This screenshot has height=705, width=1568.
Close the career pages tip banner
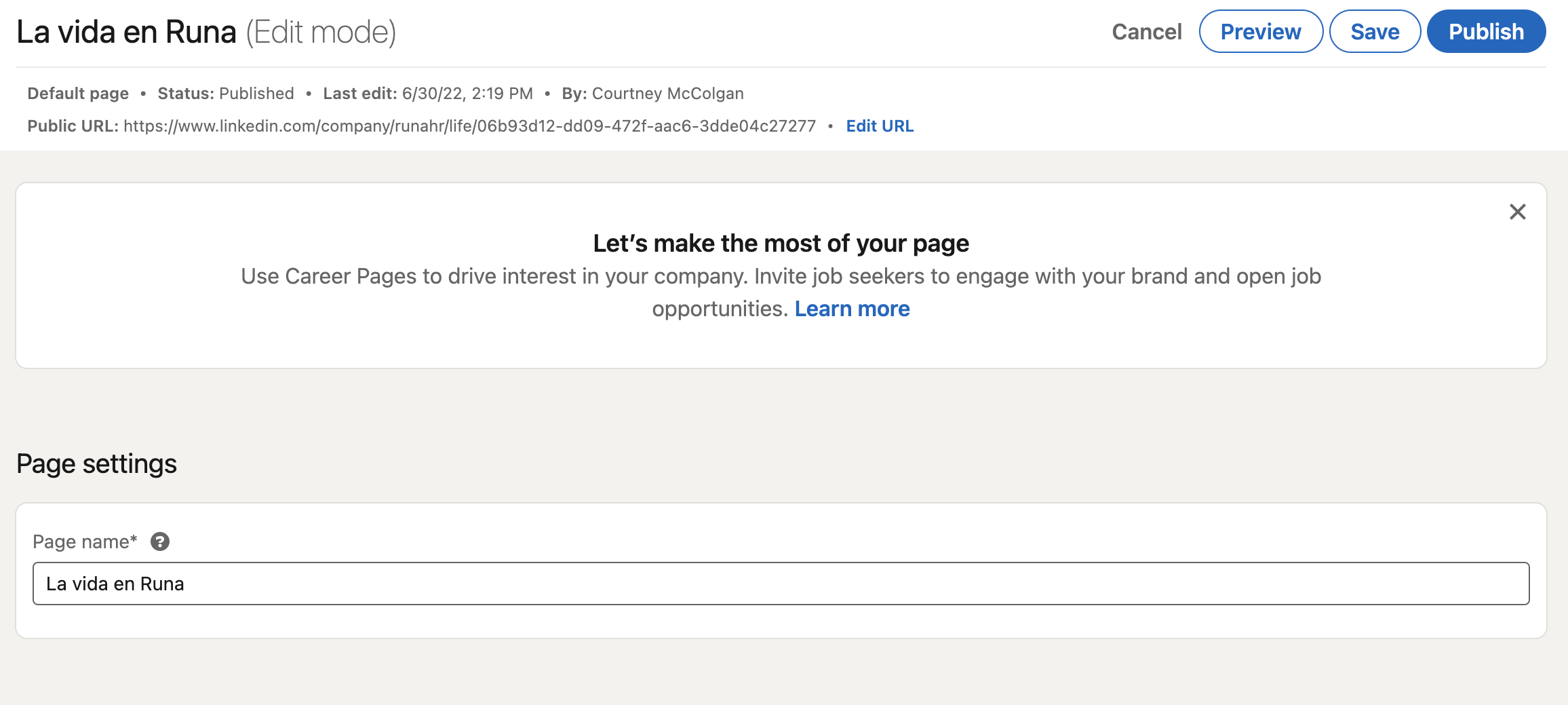(1517, 212)
